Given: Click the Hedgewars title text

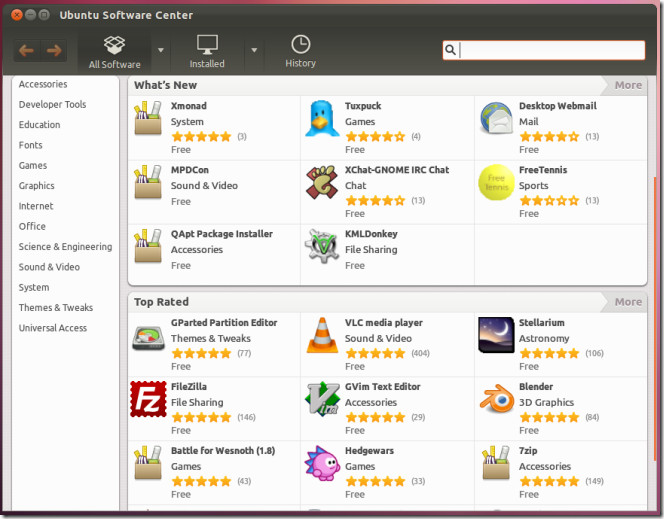Looking at the screenshot, I should pos(369,450).
